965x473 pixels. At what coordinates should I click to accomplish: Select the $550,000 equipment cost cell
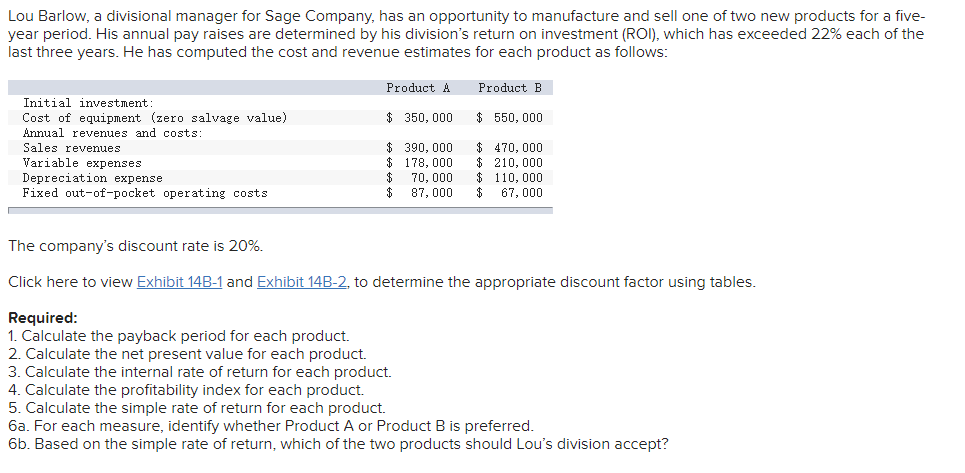pos(510,117)
